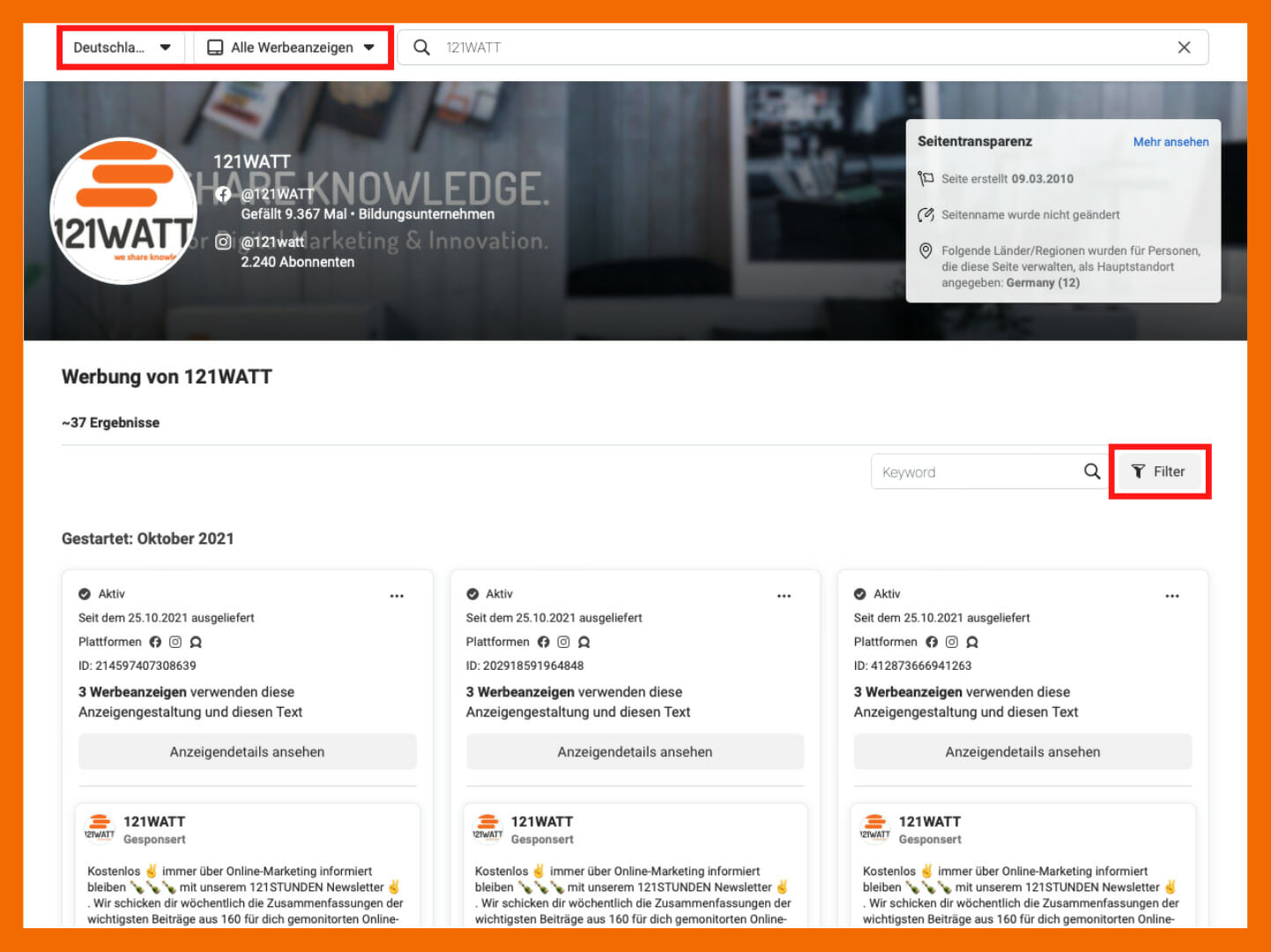The width and height of the screenshot is (1271, 952).
Task: Open the @121watt Instagram handle
Action: point(272,242)
